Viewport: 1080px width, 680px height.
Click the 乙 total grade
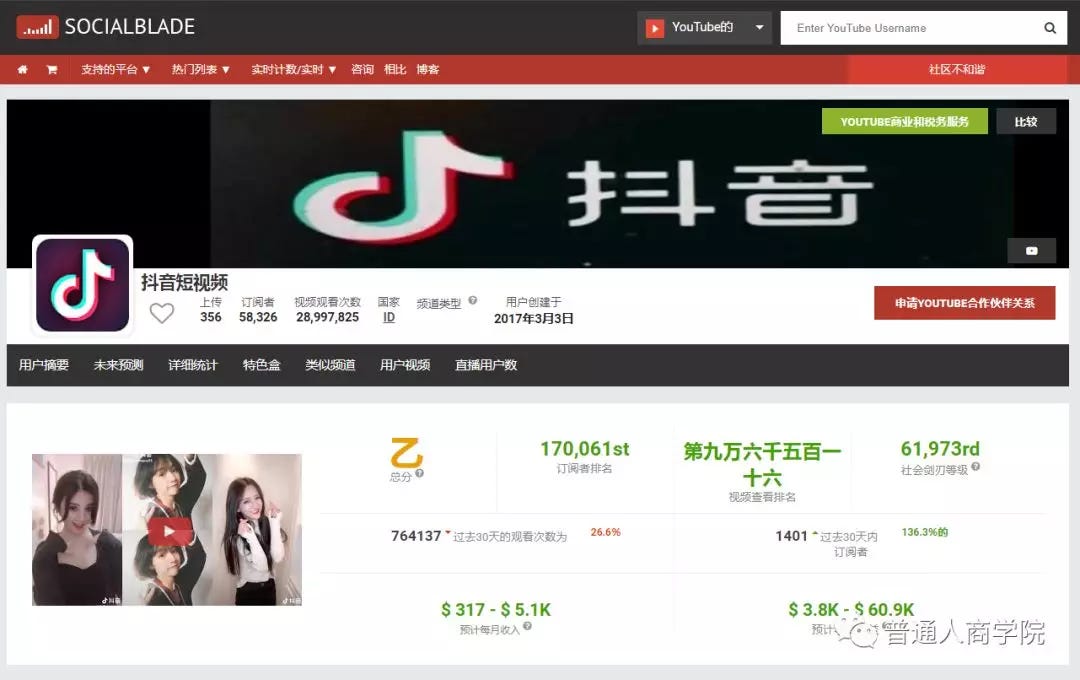coord(407,453)
